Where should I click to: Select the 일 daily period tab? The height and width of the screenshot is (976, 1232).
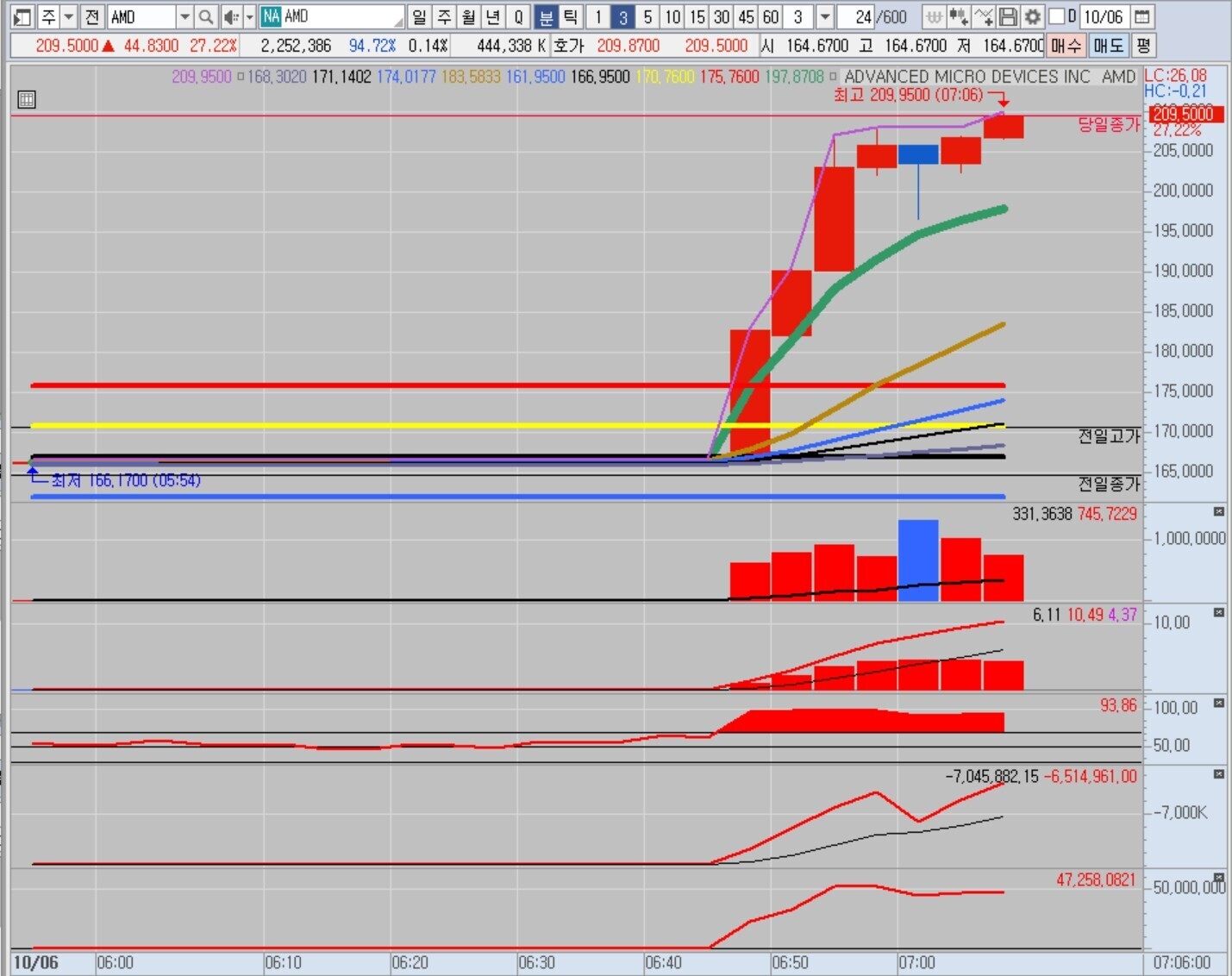coord(419,16)
